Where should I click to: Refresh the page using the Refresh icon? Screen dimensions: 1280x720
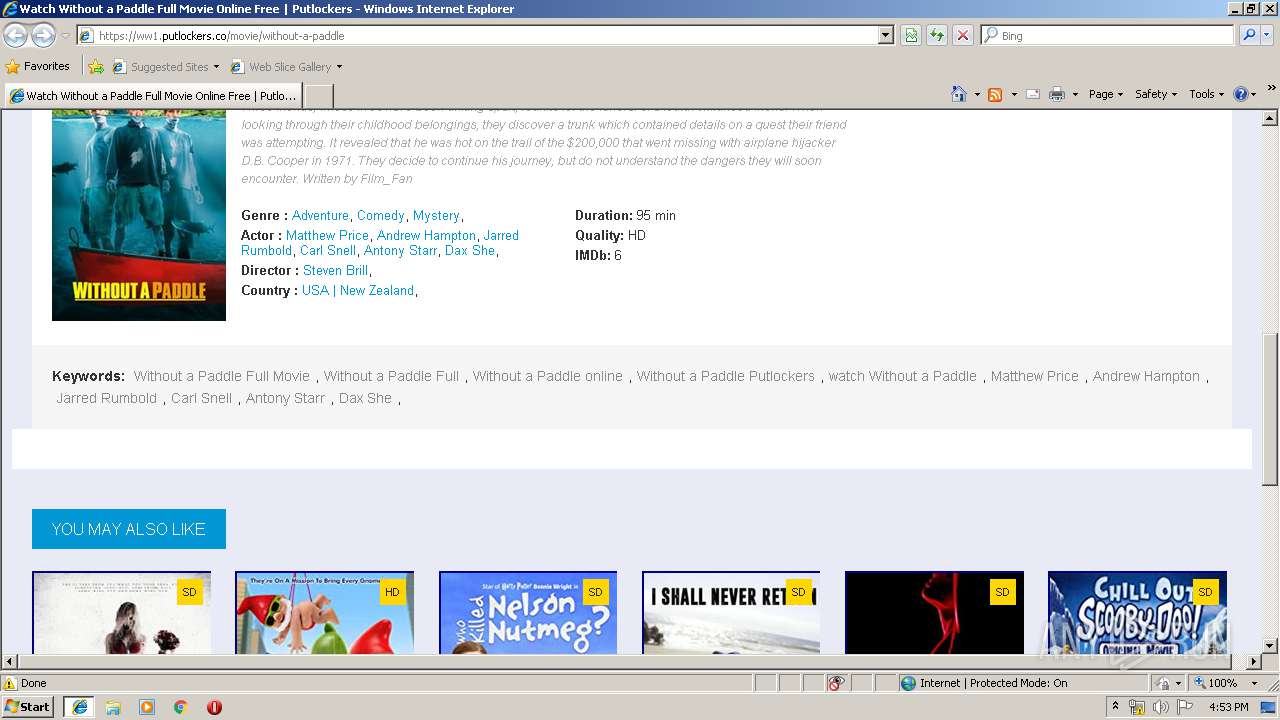pyautogui.click(x=937, y=35)
